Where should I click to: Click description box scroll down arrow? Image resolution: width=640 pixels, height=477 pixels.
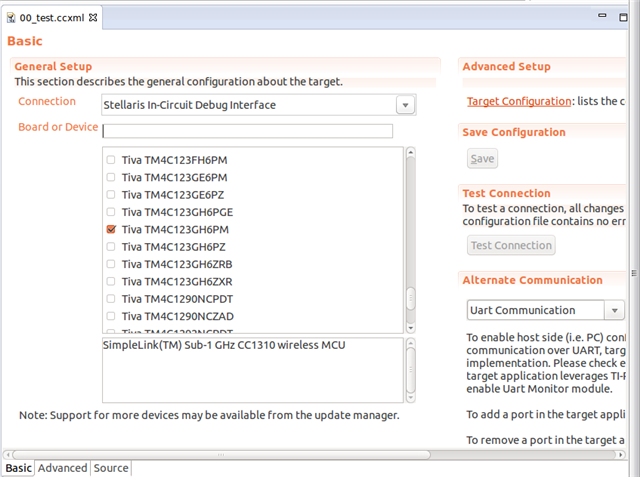411,397
